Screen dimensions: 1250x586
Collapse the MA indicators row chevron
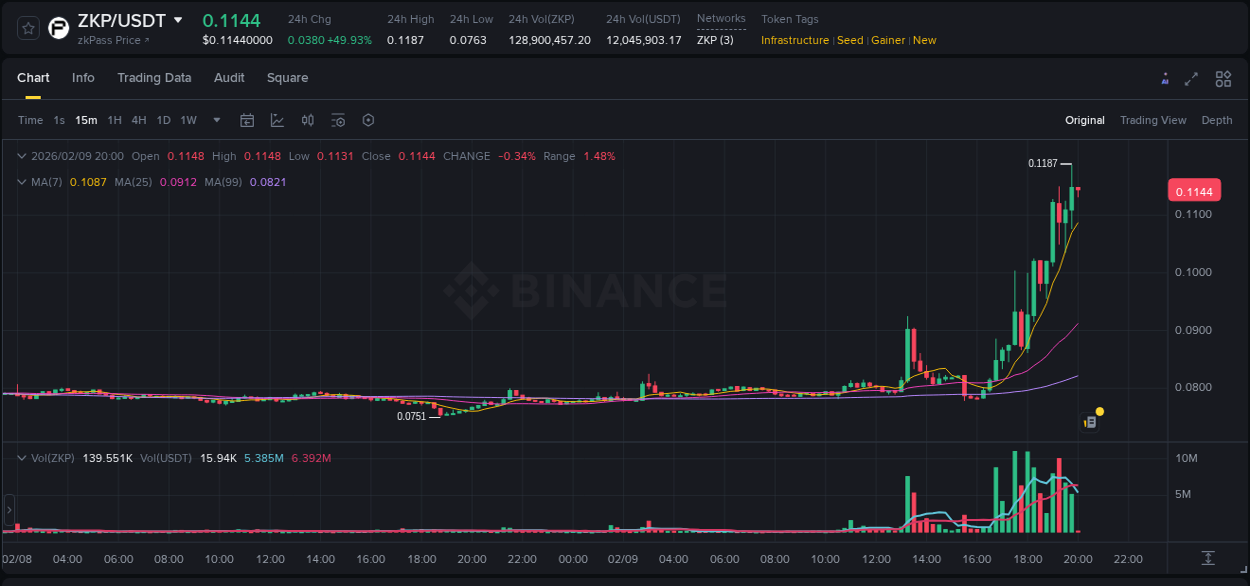pyautogui.click(x=21, y=182)
